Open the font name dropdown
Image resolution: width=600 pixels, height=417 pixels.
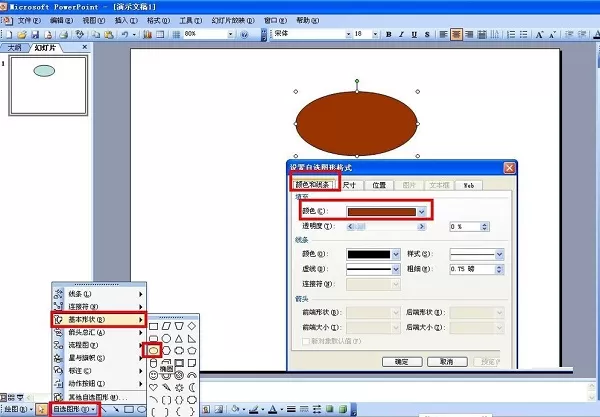348,34
